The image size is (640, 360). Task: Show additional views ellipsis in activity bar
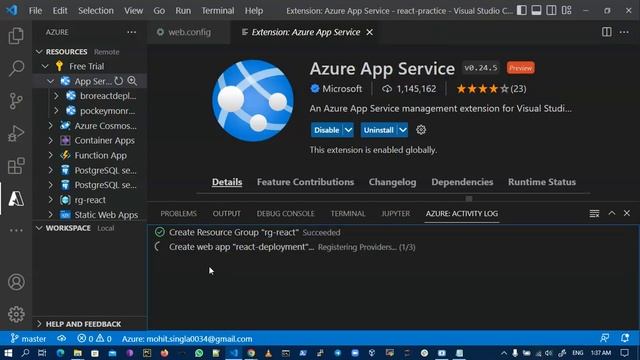tap(16, 231)
